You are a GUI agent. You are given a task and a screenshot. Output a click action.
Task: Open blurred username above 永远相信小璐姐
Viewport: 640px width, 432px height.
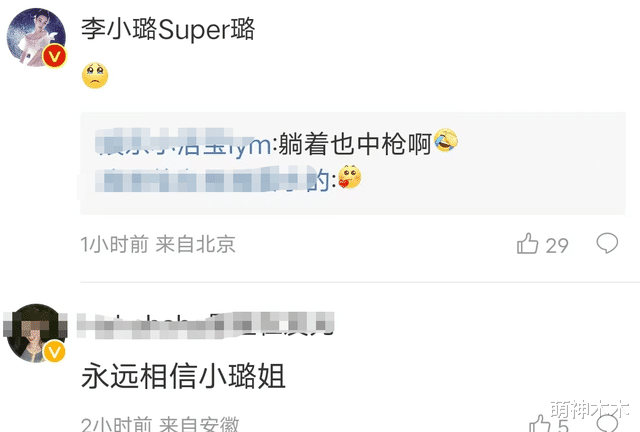206,325
